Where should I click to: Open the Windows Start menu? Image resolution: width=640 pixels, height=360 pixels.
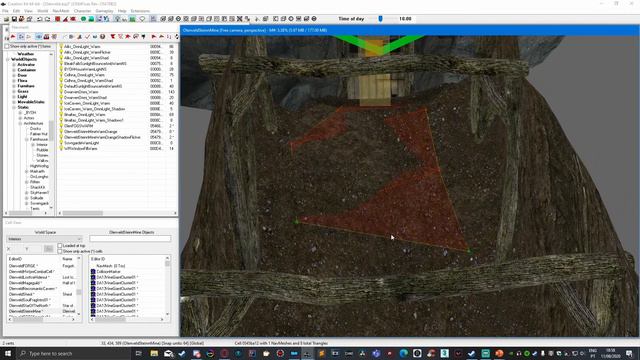(8, 353)
